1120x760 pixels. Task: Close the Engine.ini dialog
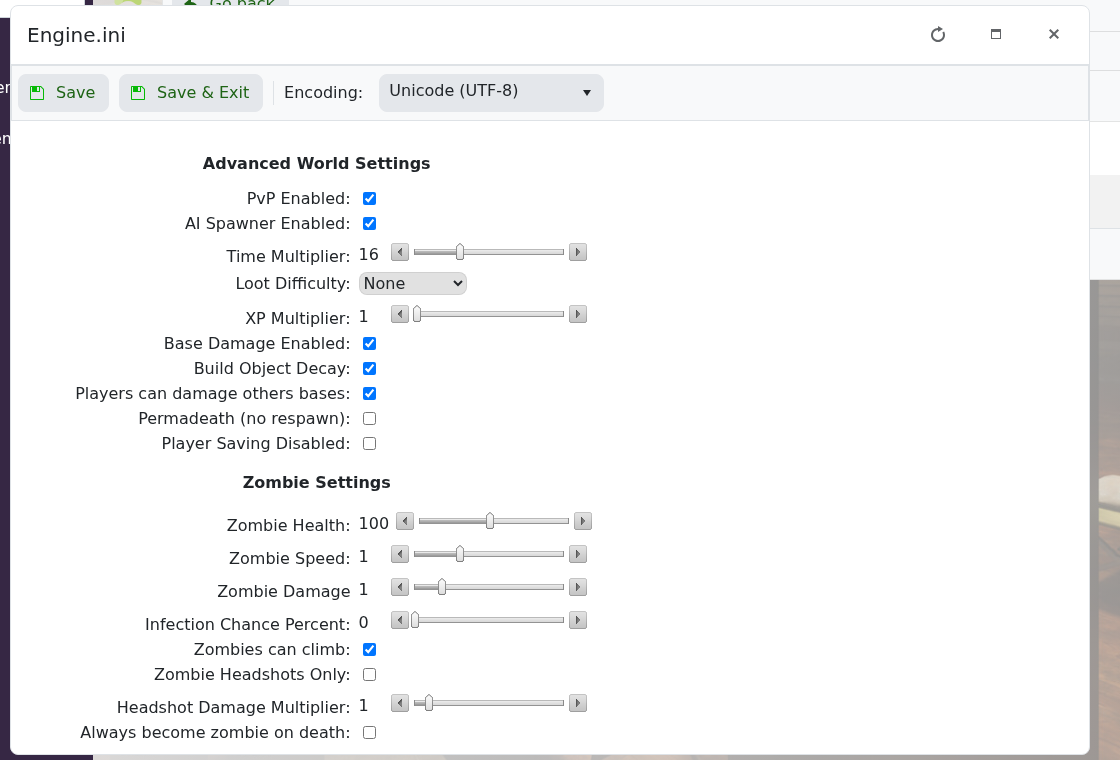pos(1054,34)
